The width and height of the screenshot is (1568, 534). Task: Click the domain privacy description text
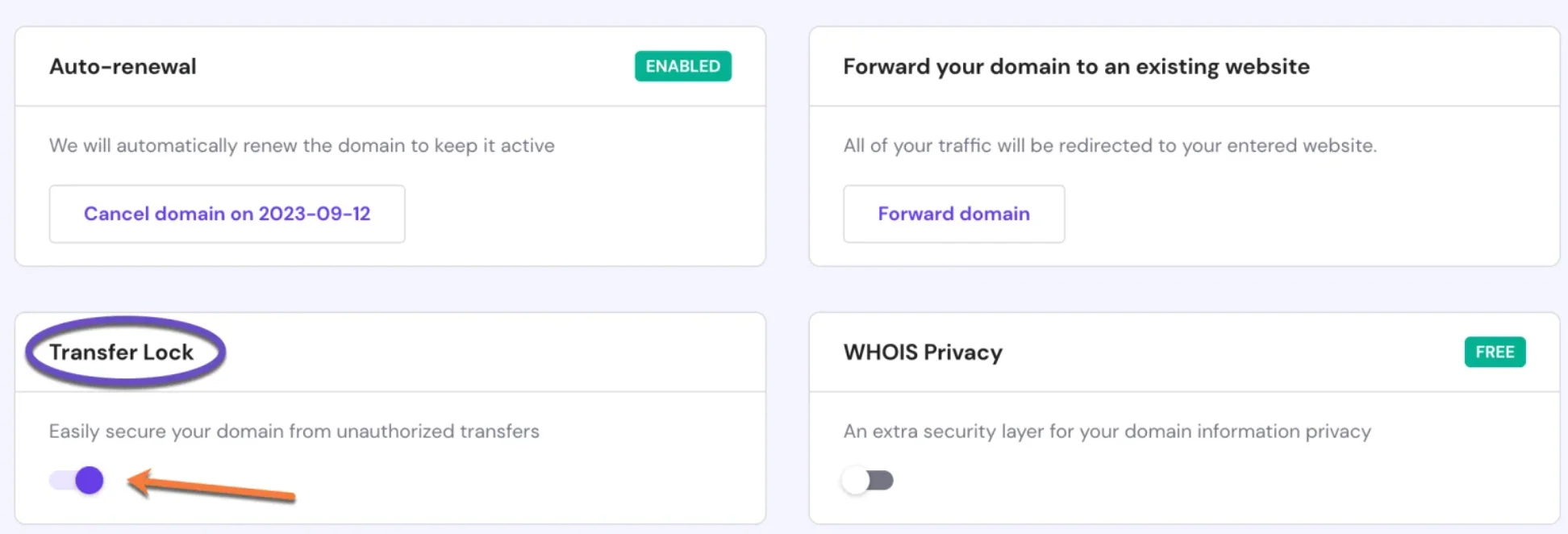pyautogui.click(x=1107, y=432)
